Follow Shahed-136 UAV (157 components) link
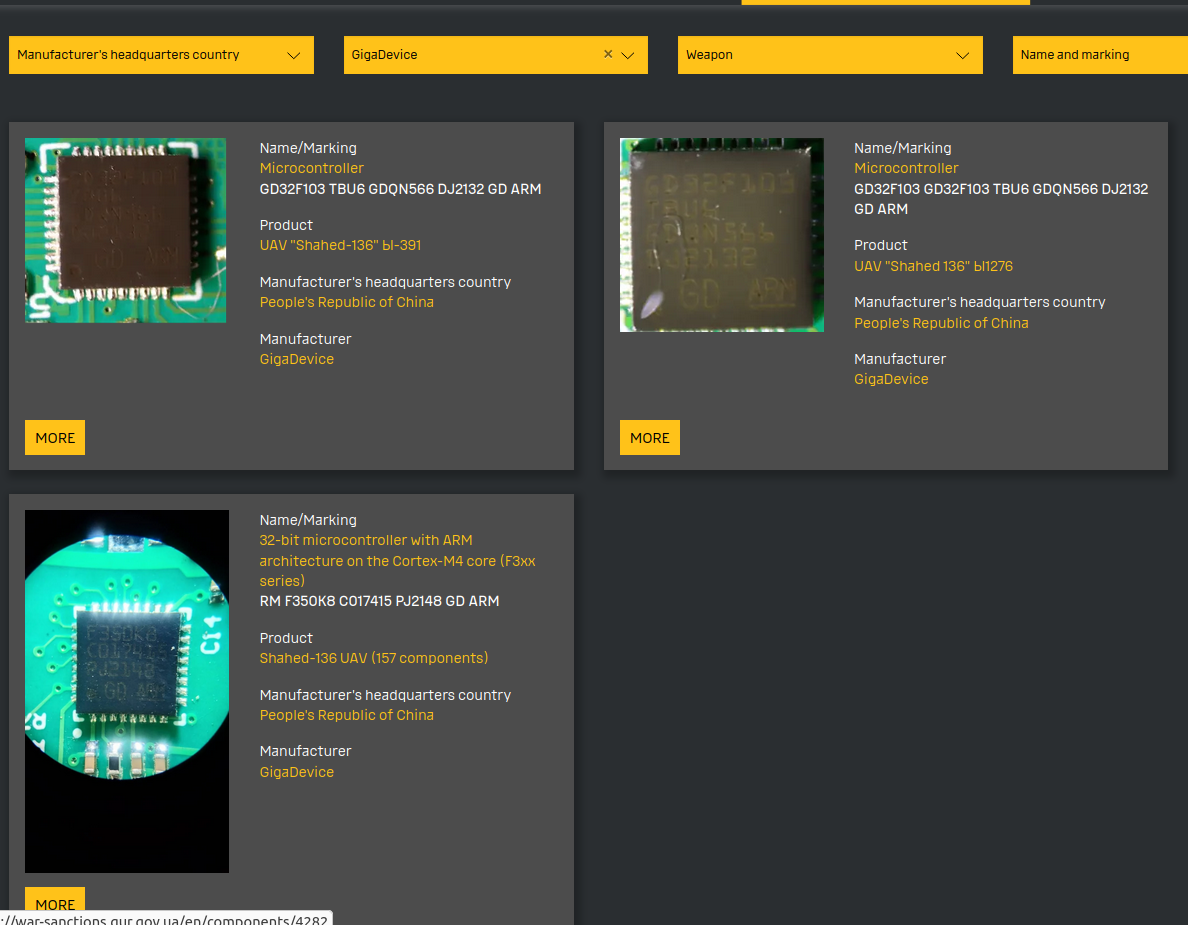The height and width of the screenshot is (925, 1188). [x=374, y=658]
